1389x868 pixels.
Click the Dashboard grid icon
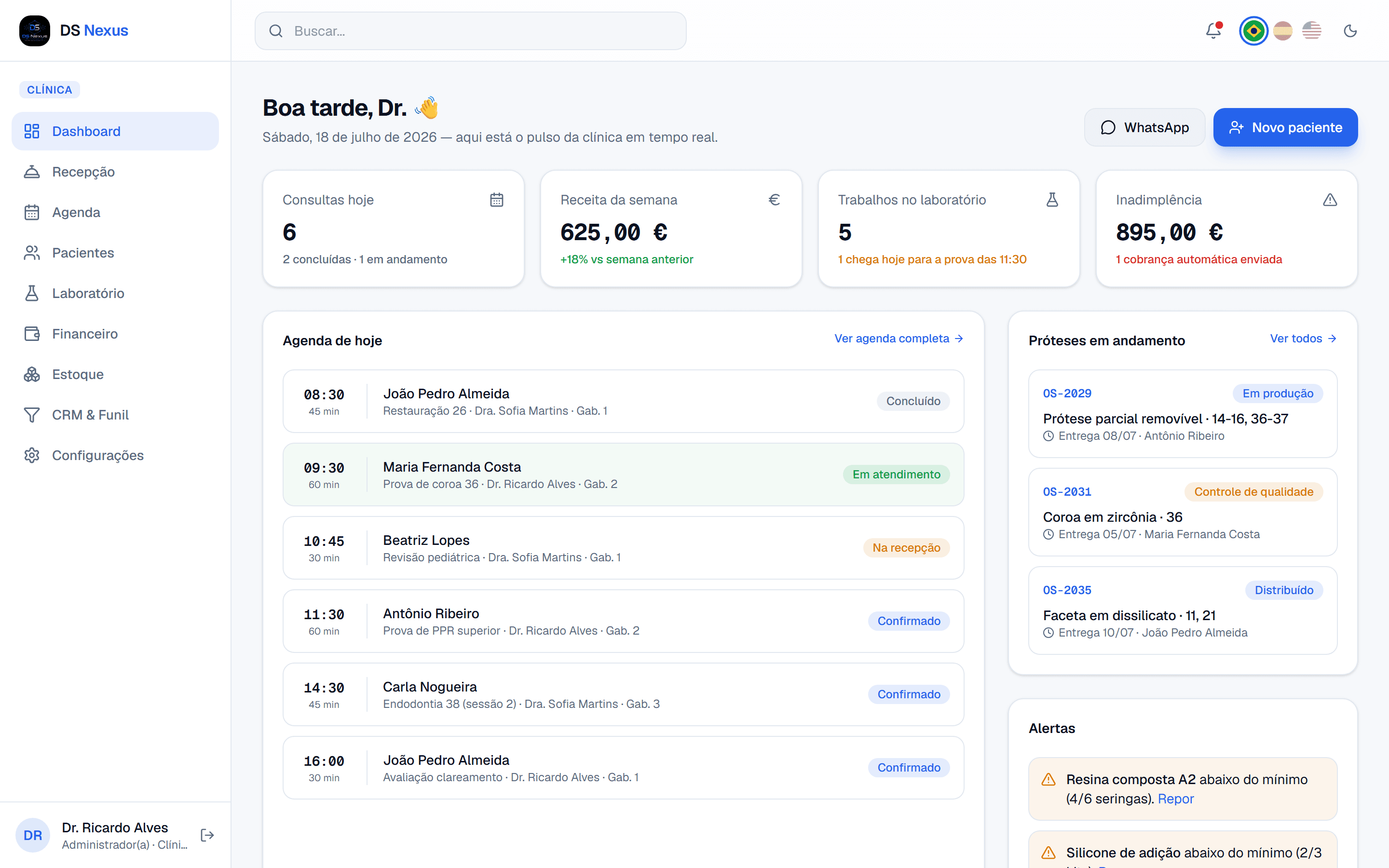point(32,131)
